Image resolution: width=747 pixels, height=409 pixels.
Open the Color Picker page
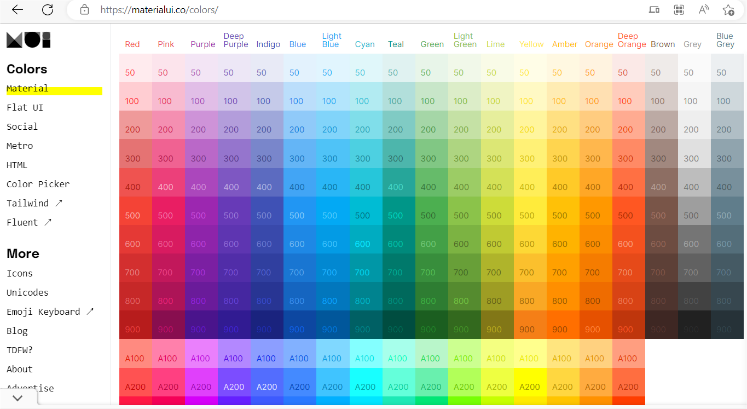pyautogui.click(x=38, y=184)
